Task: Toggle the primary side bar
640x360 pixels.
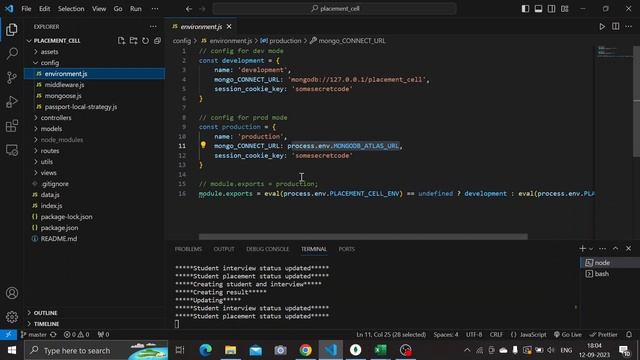Action: pos(525,9)
